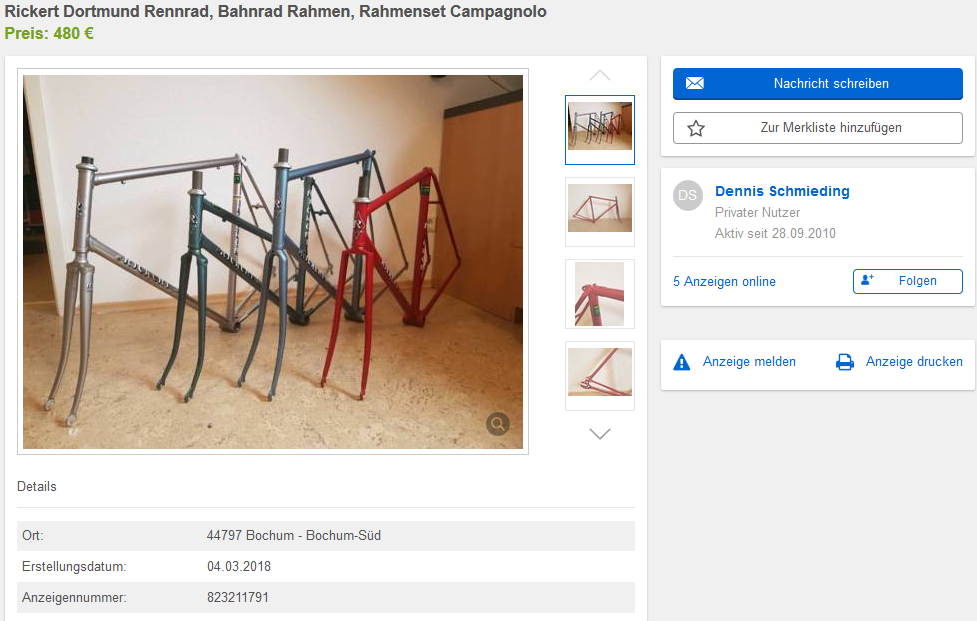View the seller's 5 Anzeigen online
This screenshot has width=977, height=621.
724,282
